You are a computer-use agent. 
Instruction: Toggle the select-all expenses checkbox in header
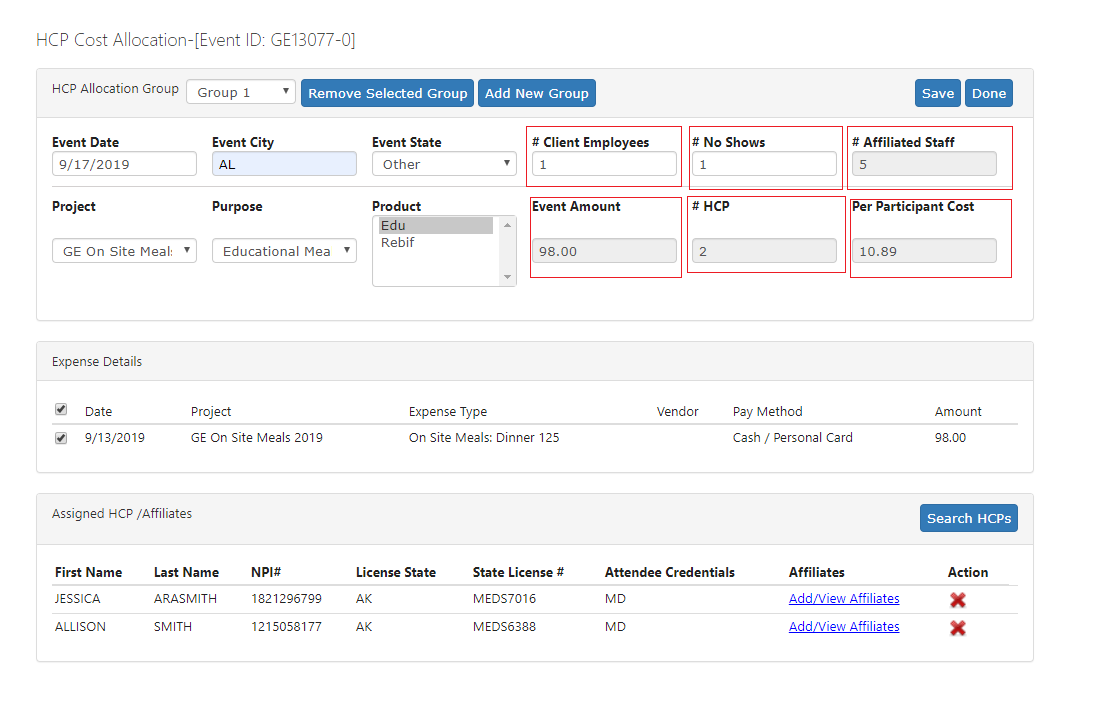click(x=61, y=410)
